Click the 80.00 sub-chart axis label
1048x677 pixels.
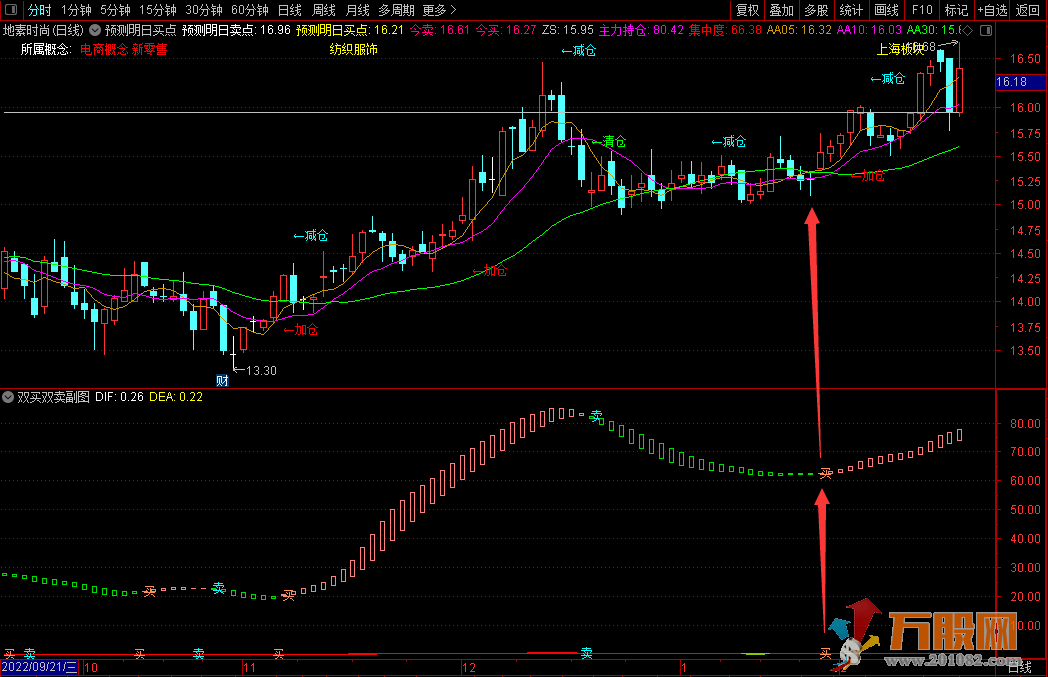point(1025,424)
